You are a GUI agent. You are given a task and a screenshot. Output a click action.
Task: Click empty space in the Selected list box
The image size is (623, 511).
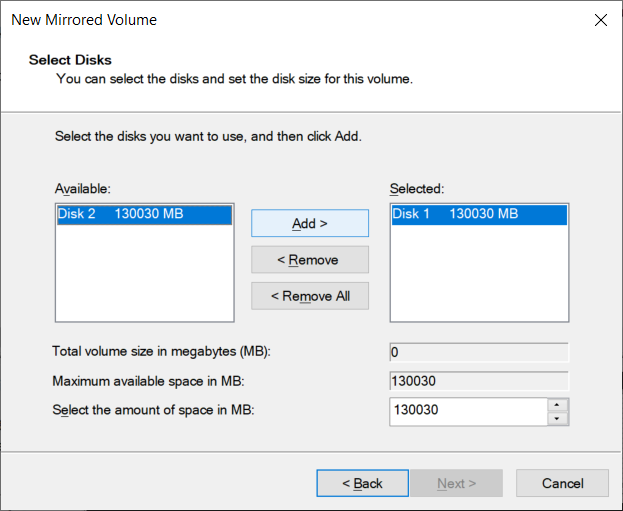click(479, 274)
